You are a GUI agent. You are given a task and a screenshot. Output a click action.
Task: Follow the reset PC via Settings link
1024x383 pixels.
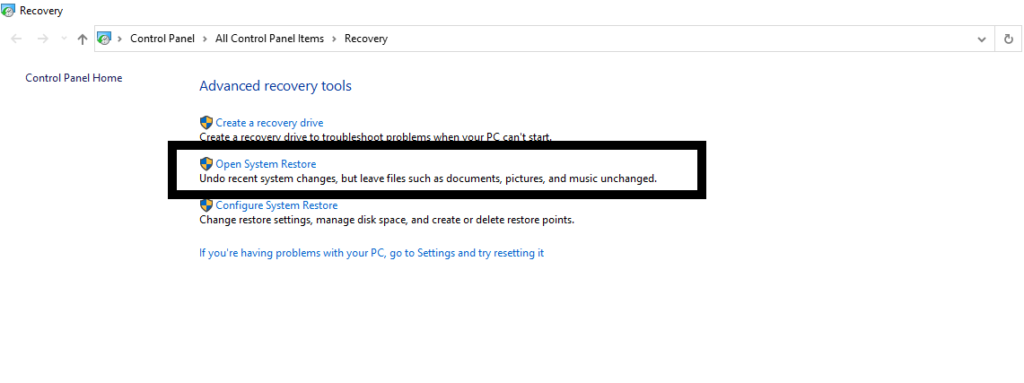click(x=372, y=253)
